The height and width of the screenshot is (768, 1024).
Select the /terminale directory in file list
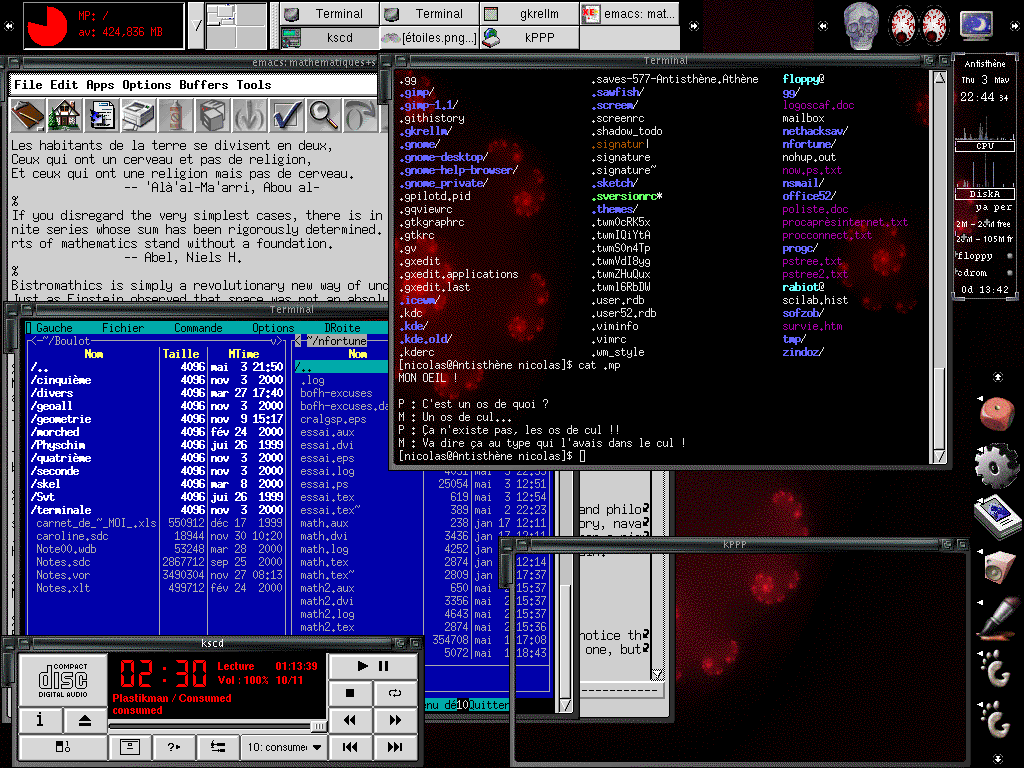point(62,510)
